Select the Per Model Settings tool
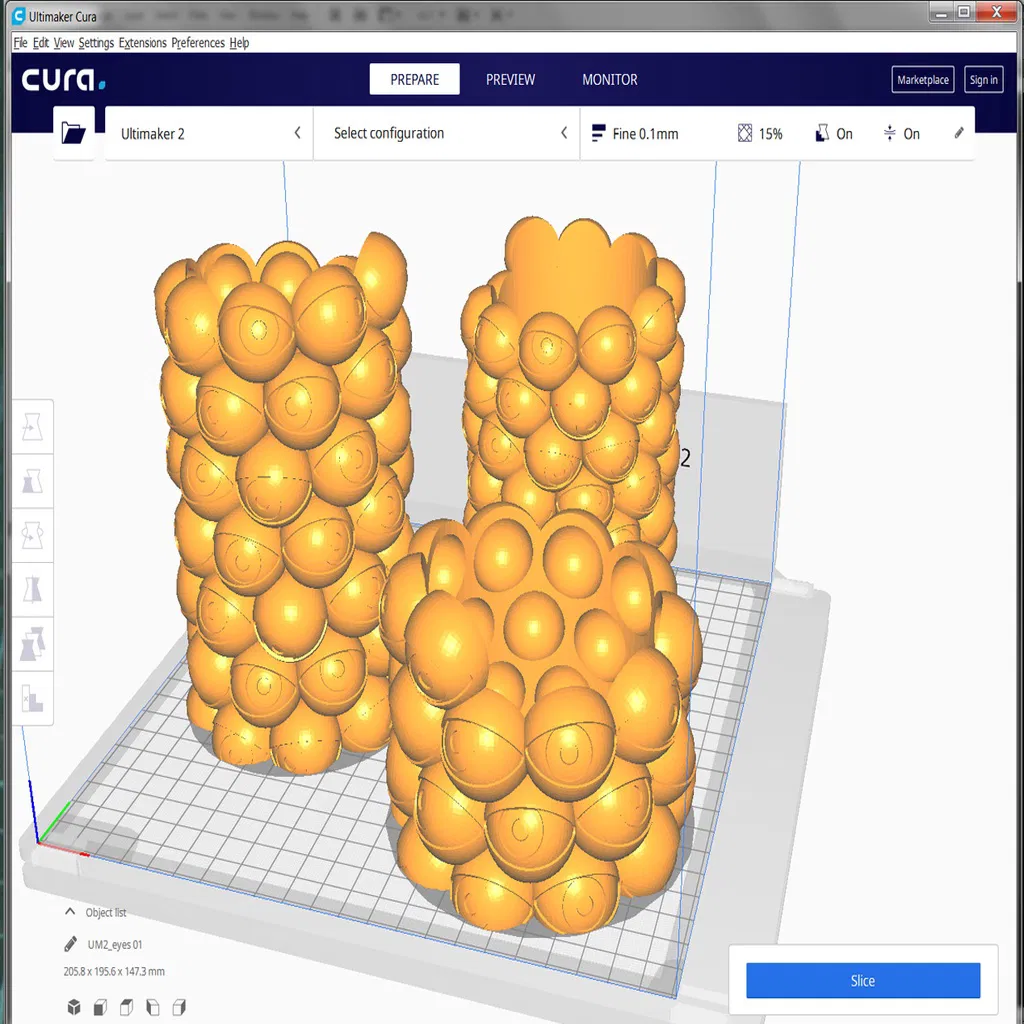This screenshot has width=1024, height=1024. tap(32, 644)
